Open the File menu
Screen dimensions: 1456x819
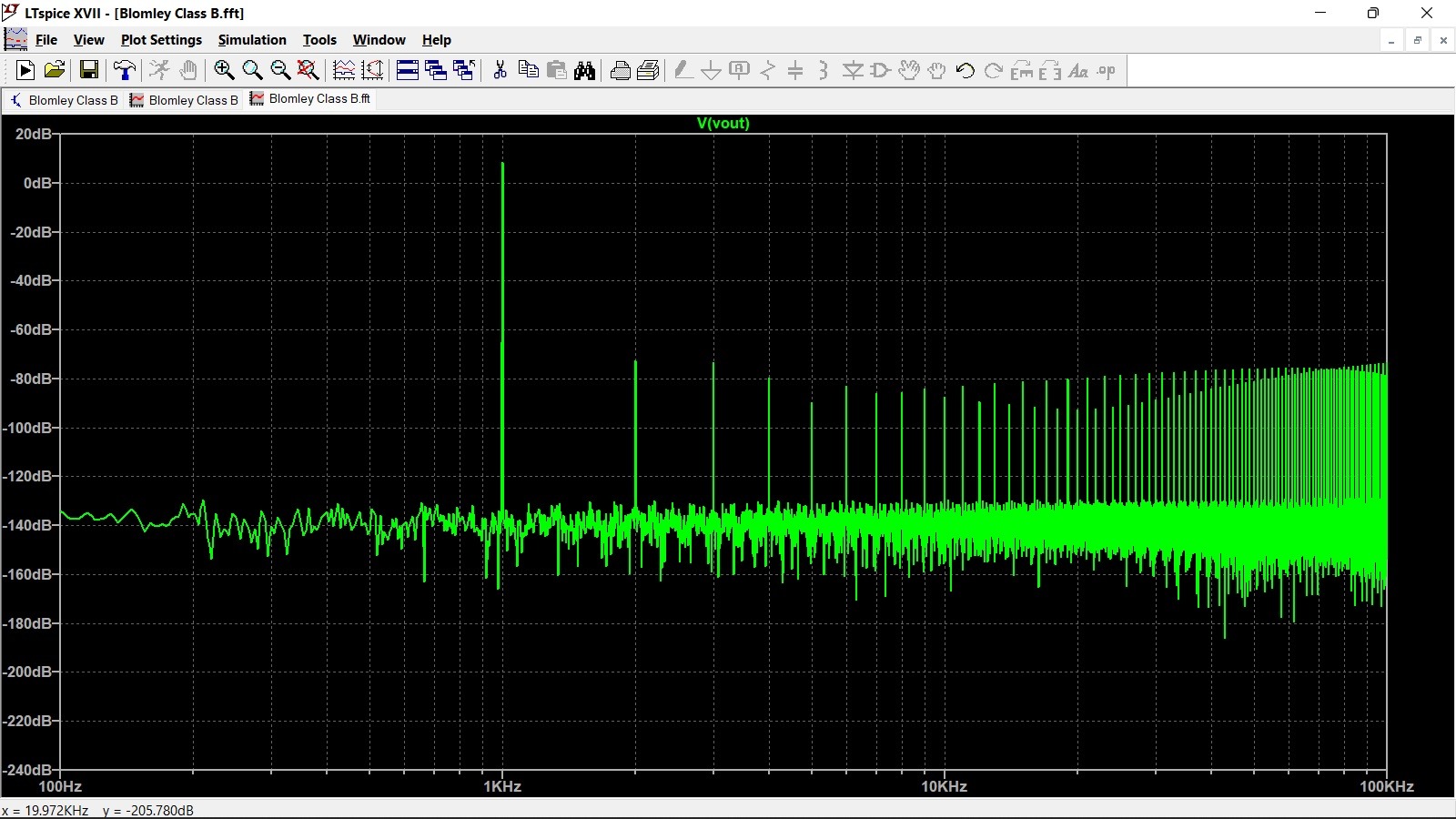[45, 40]
